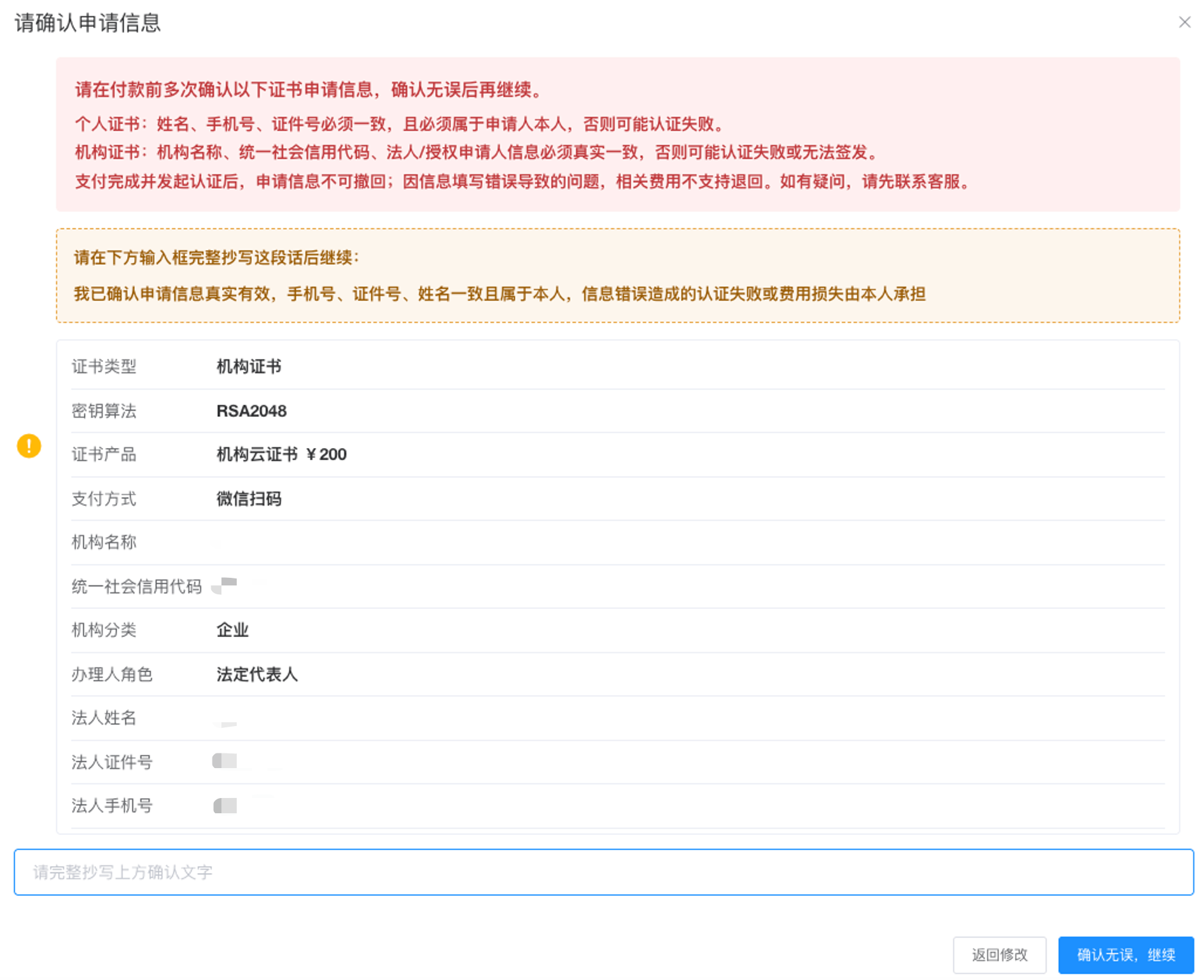
Task: Click the 密钥算法 label
Action: tap(104, 411)
